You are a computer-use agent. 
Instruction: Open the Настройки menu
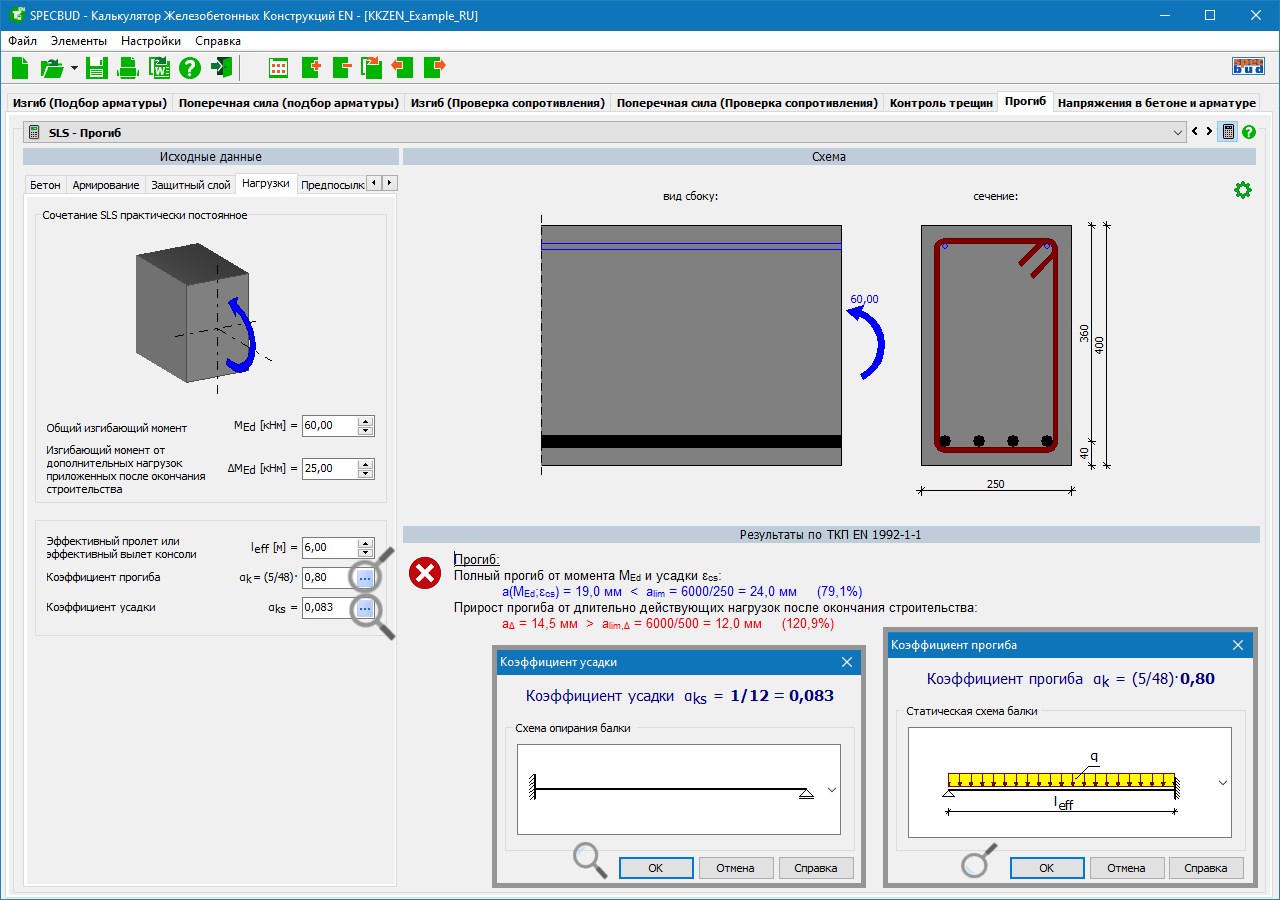point(151,41)
